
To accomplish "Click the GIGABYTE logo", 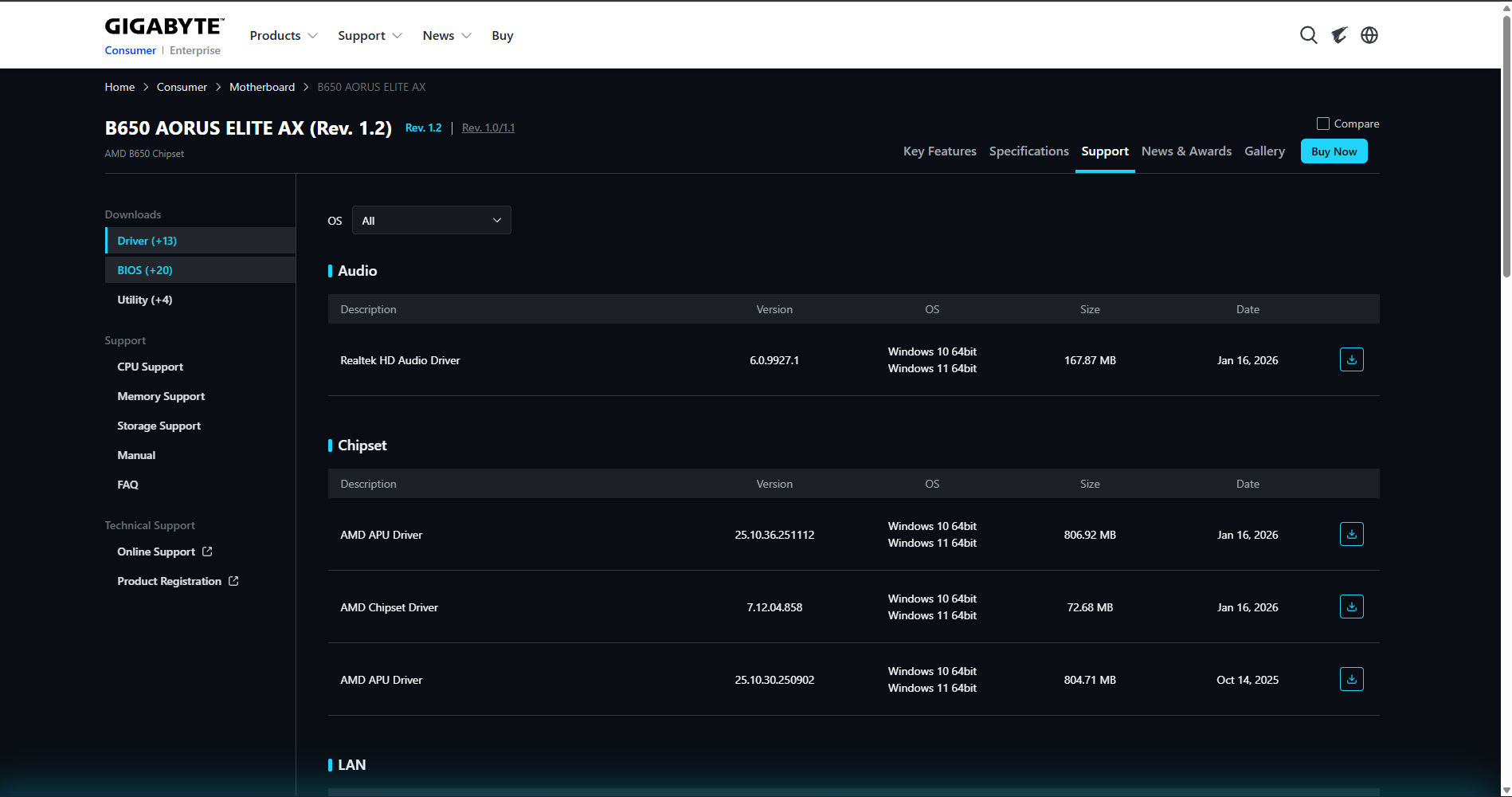I will 164,26.
